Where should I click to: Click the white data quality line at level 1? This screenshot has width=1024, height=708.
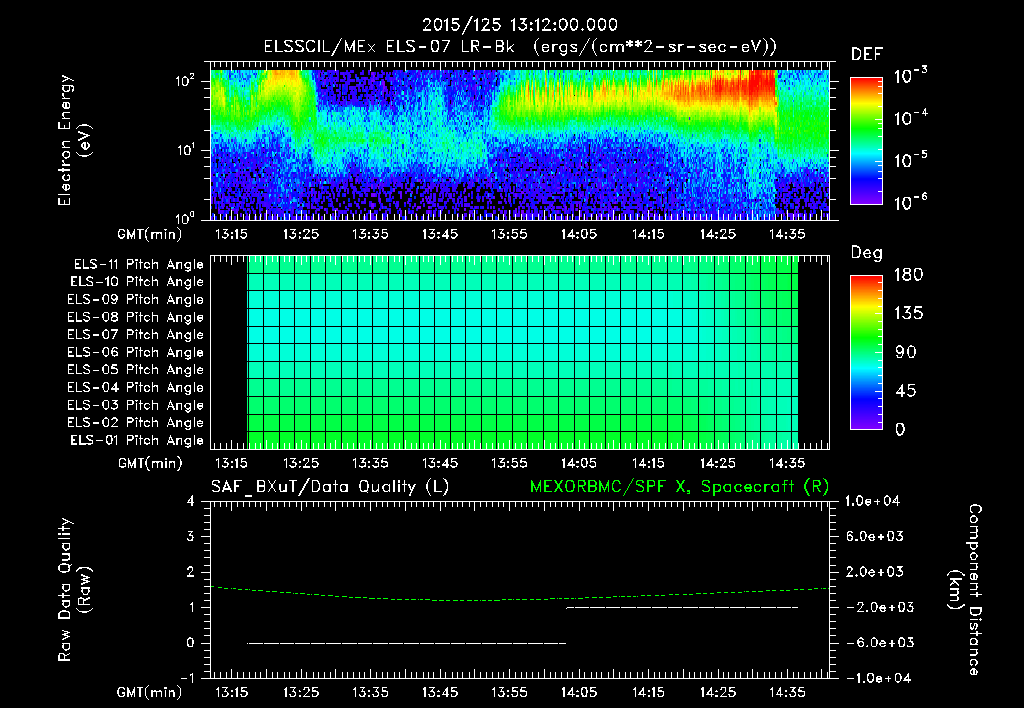[682, 607]
